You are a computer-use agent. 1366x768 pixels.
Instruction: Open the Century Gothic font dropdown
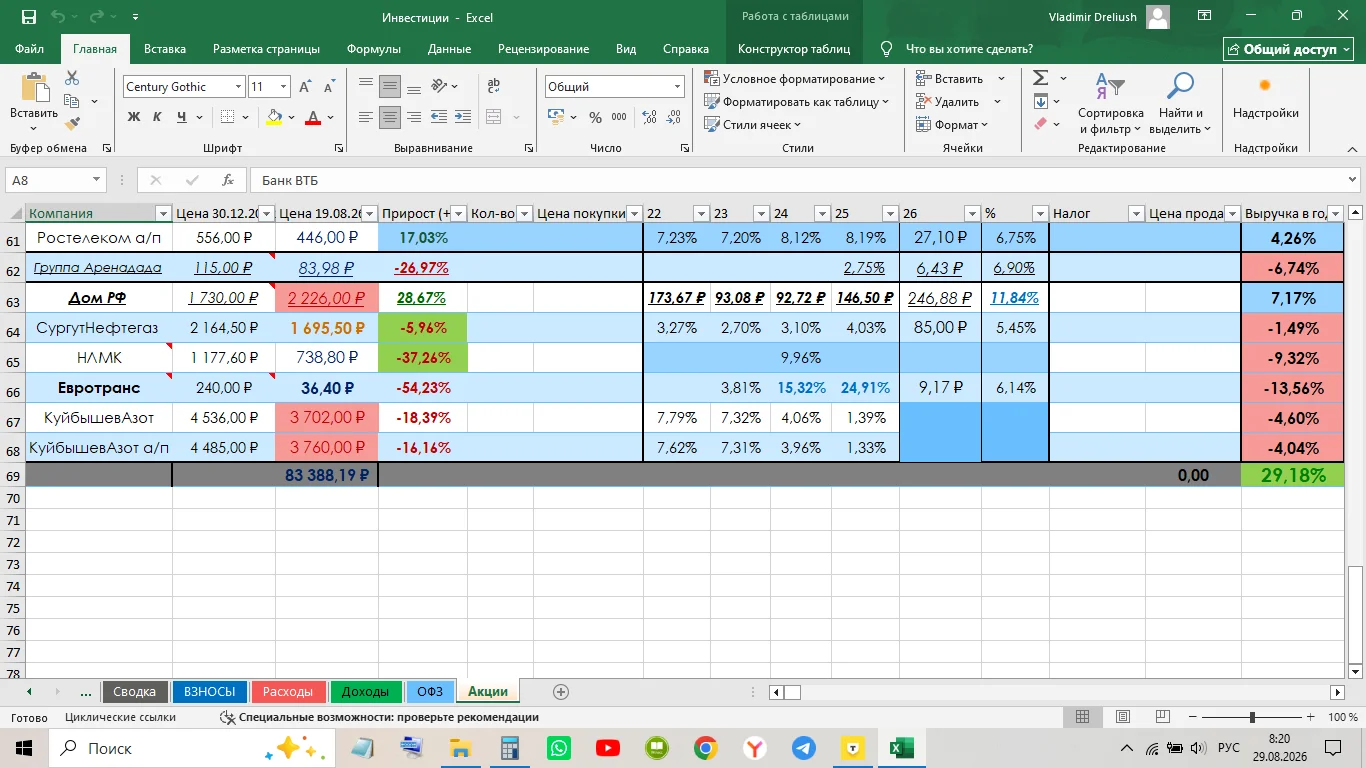click(238, 87)
